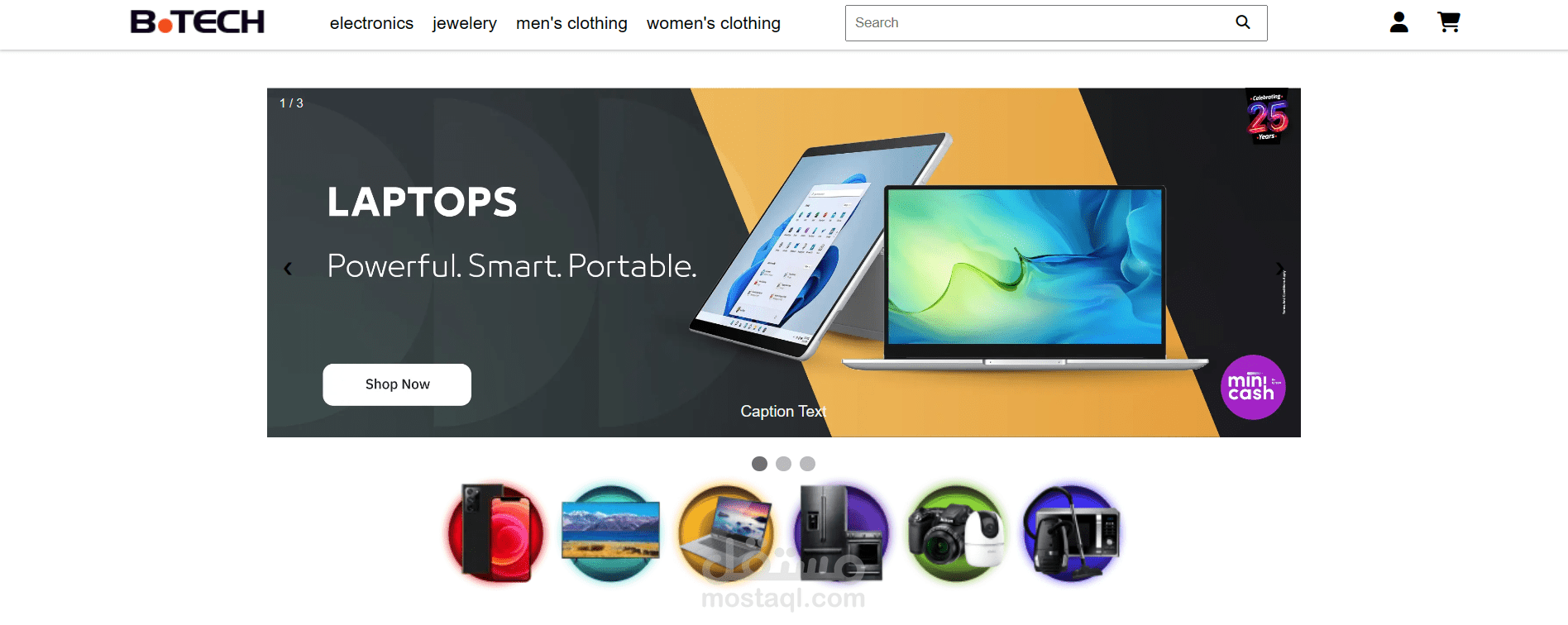Click the mini cash badge

click(1253, 387)
